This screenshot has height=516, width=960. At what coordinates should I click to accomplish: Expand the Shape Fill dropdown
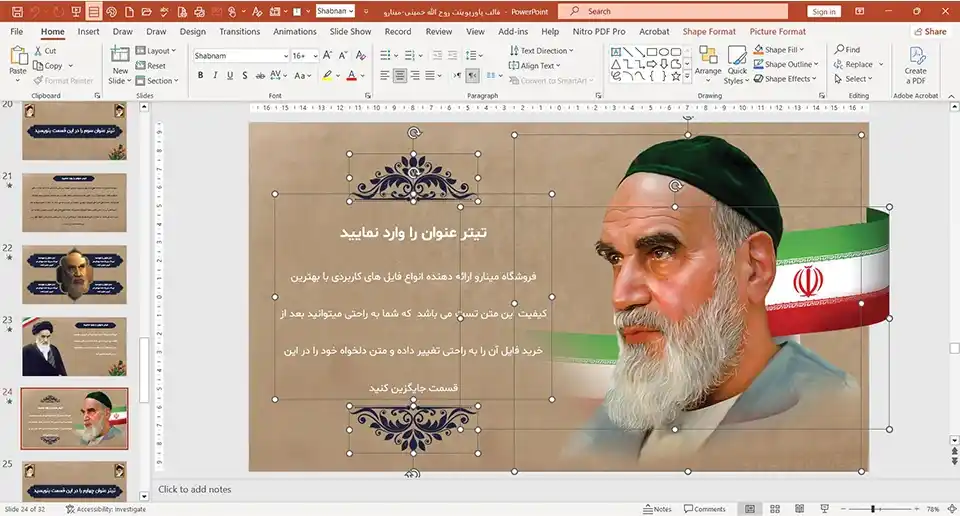coord(779,50)
